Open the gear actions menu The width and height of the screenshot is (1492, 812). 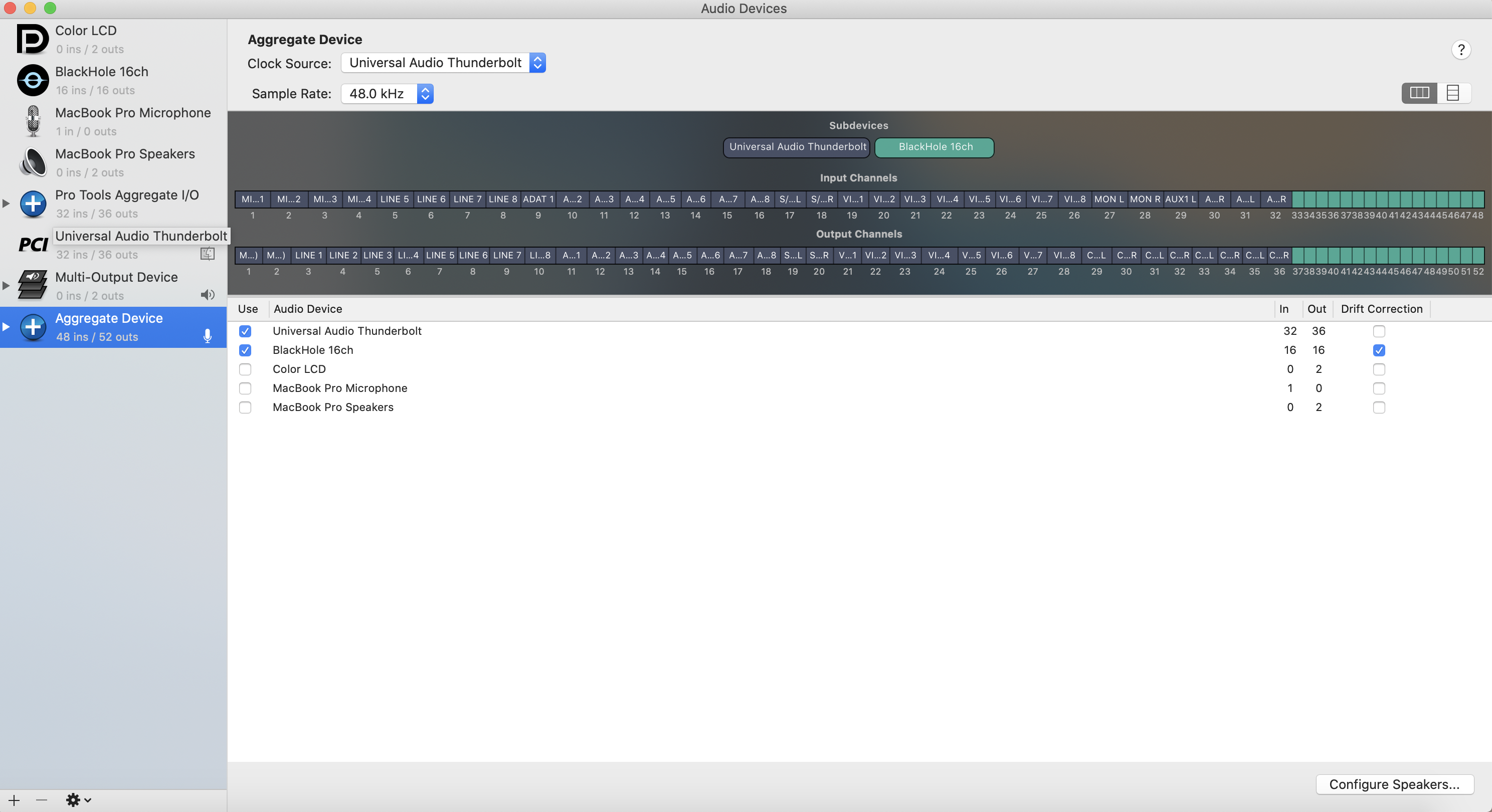78,800
